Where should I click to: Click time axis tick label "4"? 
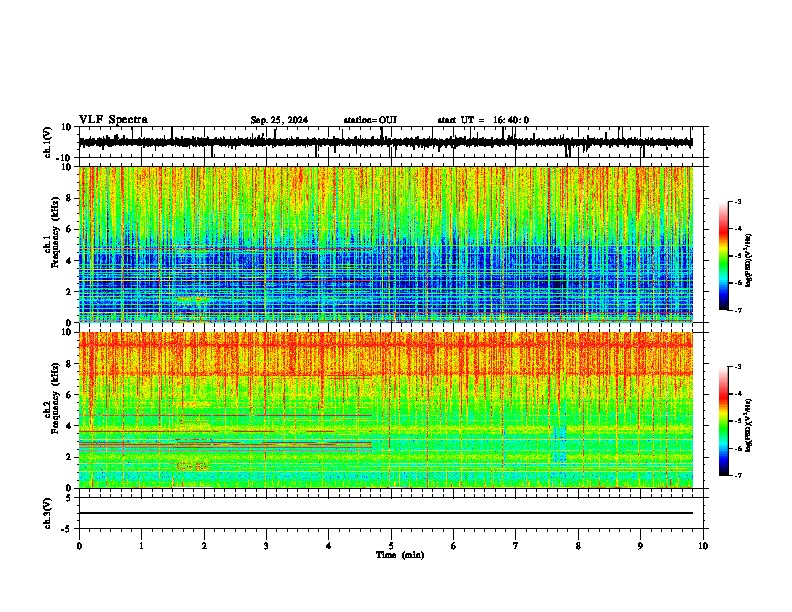point(329,546)
